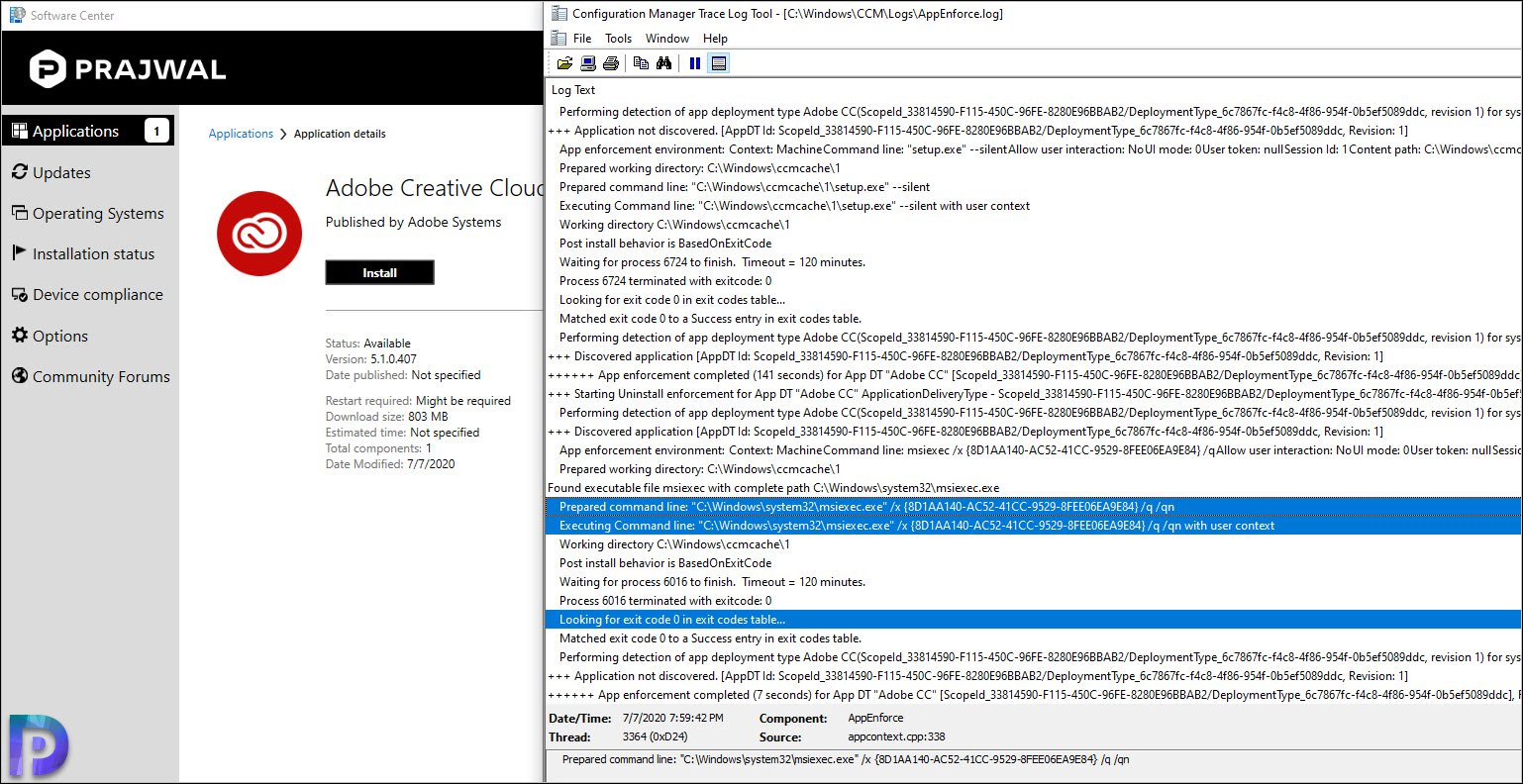Image resolution: width=1523 pixels, height=784 pixels.
Task: Select Updates in the sidebar
Action: coord(61,172)
